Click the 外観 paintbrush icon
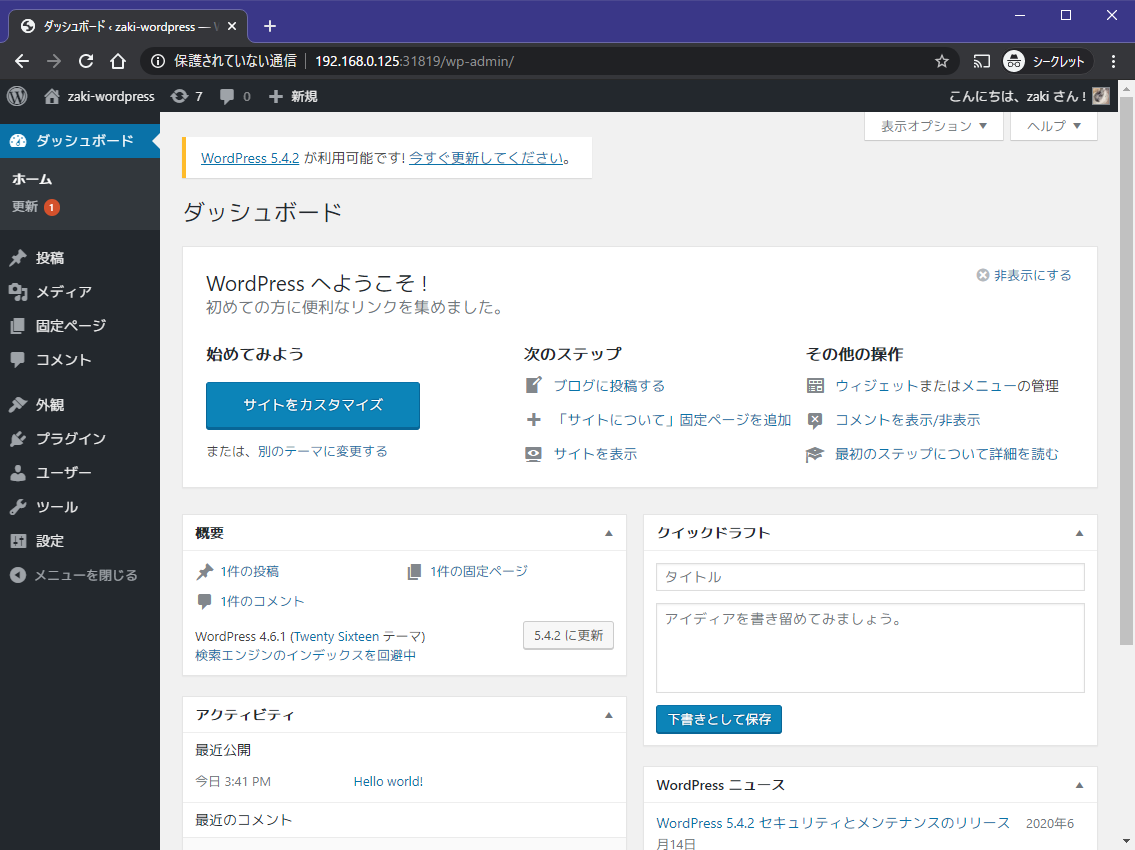The image size is (1135, 850). point(18,405)
